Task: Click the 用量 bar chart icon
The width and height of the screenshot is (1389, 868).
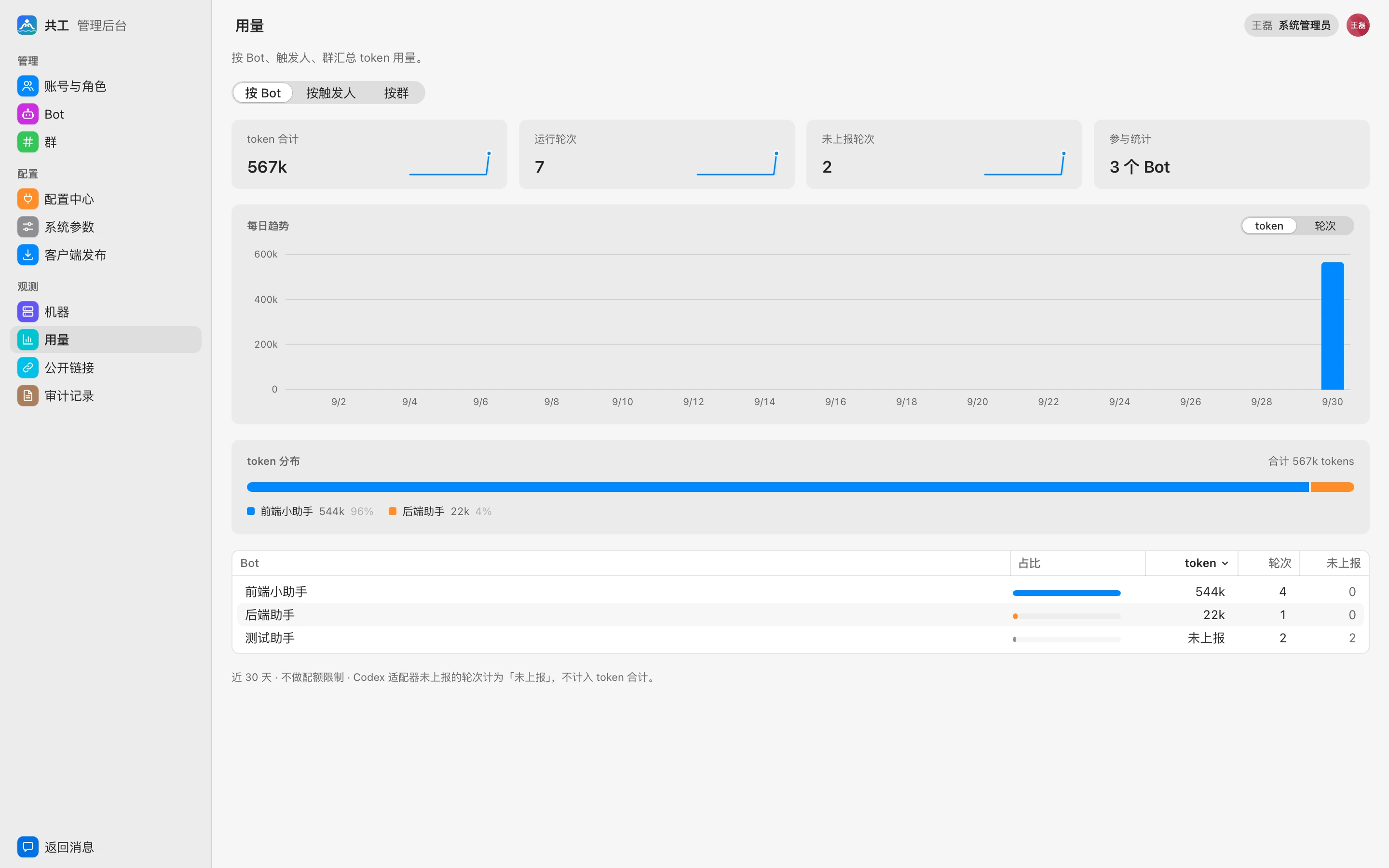Action: pyautogui.click(x=27, y=340)
